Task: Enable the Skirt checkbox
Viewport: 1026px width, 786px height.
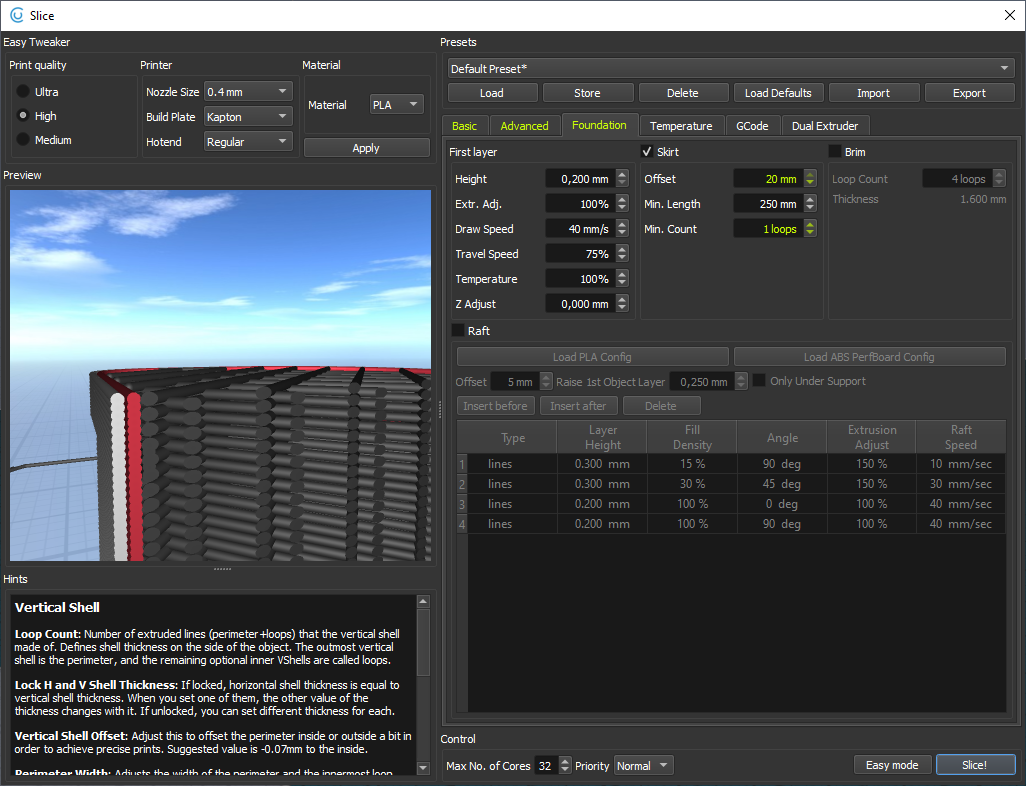Action: pos(647,152)
